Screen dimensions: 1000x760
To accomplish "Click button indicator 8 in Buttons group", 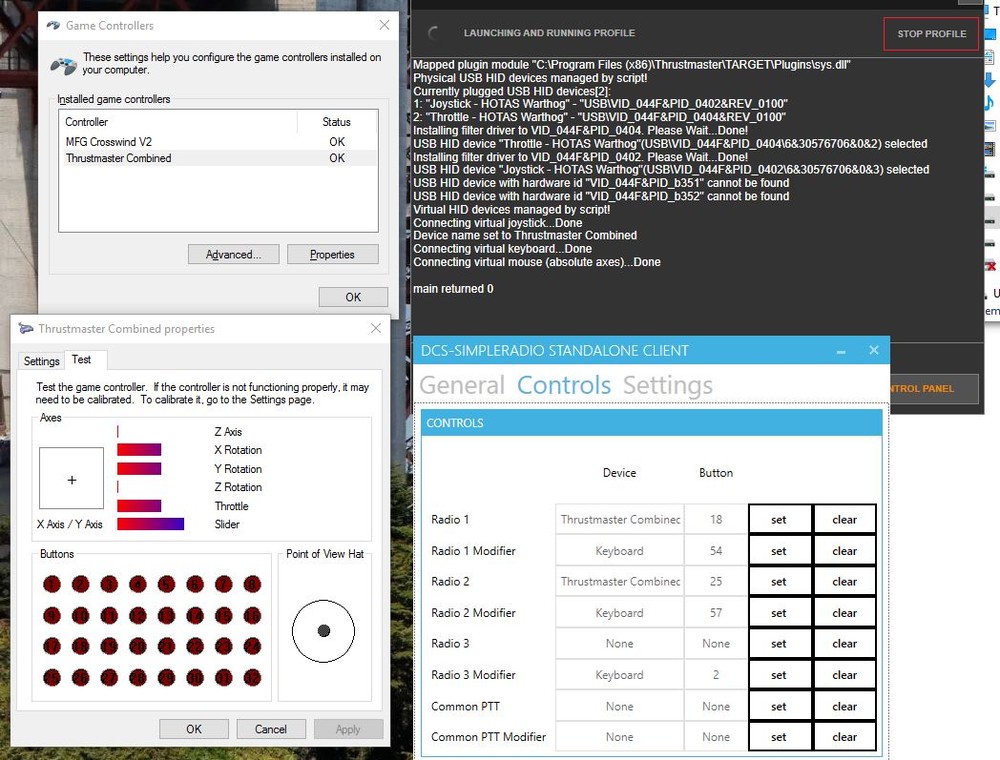I will [x=252, y=584].
